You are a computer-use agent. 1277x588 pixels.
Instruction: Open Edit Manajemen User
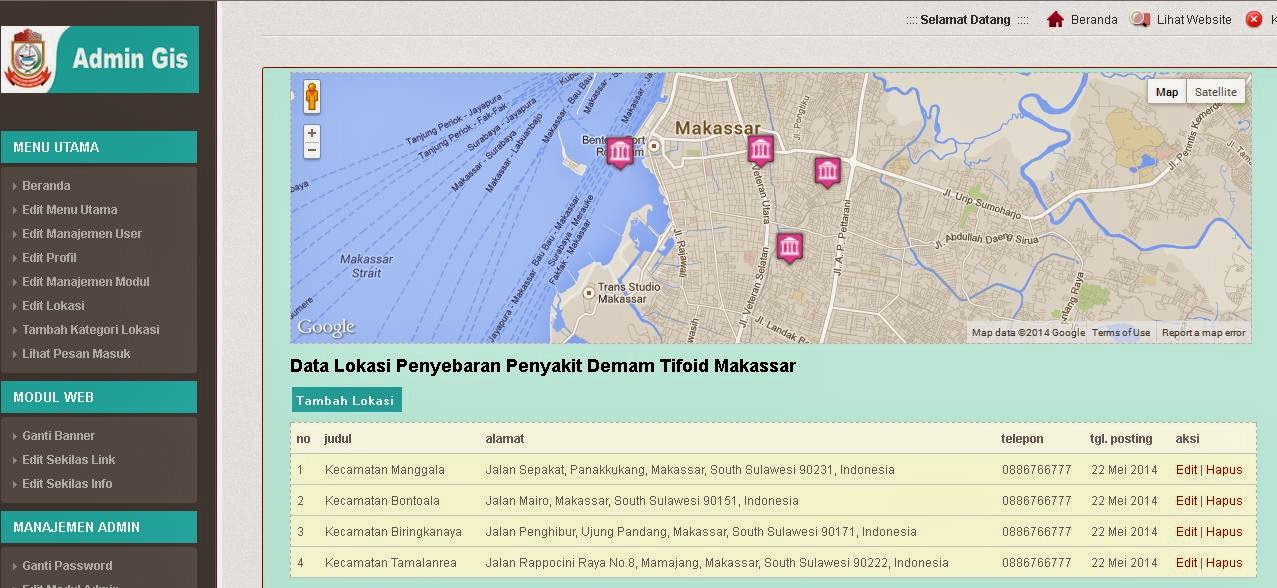(82, 234)
